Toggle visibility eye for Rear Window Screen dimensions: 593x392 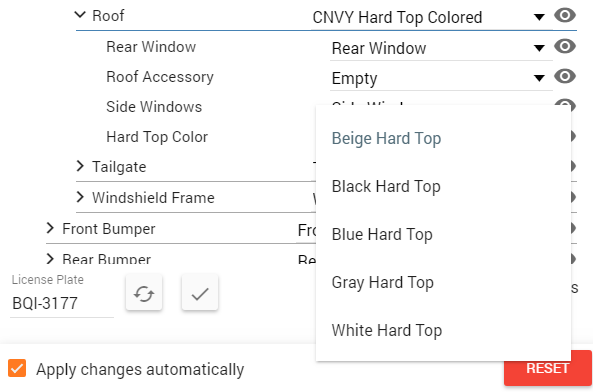[x=565, y=46]
